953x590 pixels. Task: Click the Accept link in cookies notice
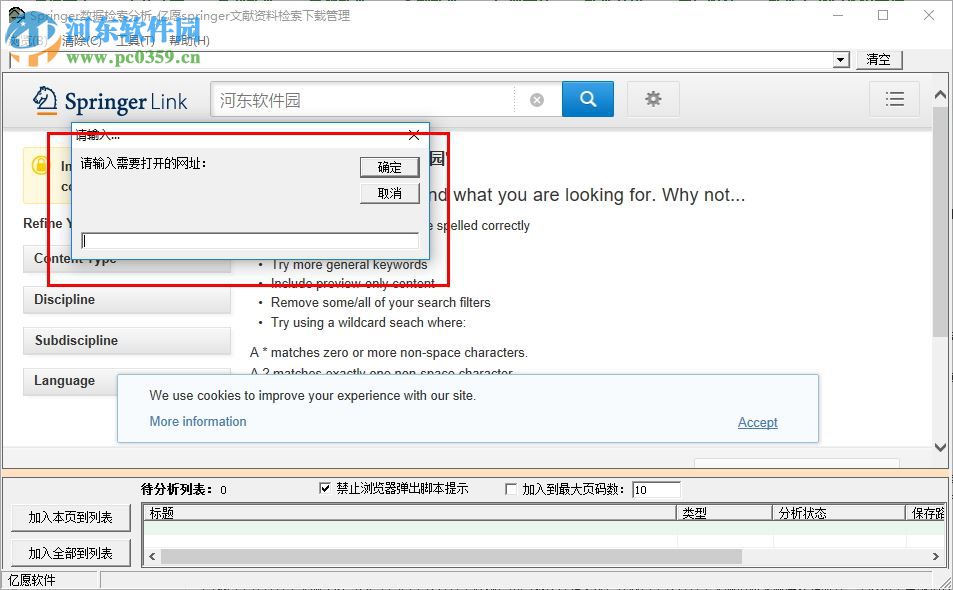[757, 422]
